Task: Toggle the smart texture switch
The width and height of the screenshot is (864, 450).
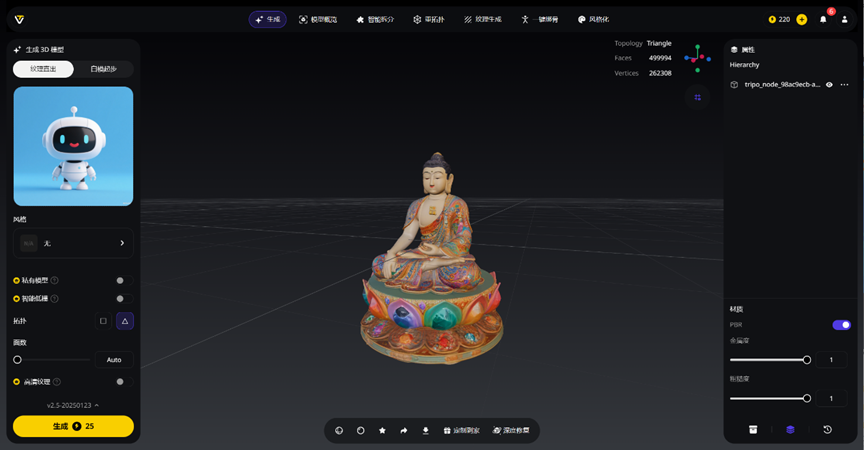Action: (x=124, y=299)
